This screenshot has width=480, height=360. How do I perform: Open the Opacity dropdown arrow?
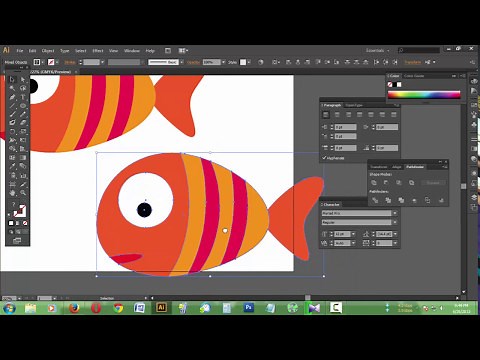[x=223, y=62]
